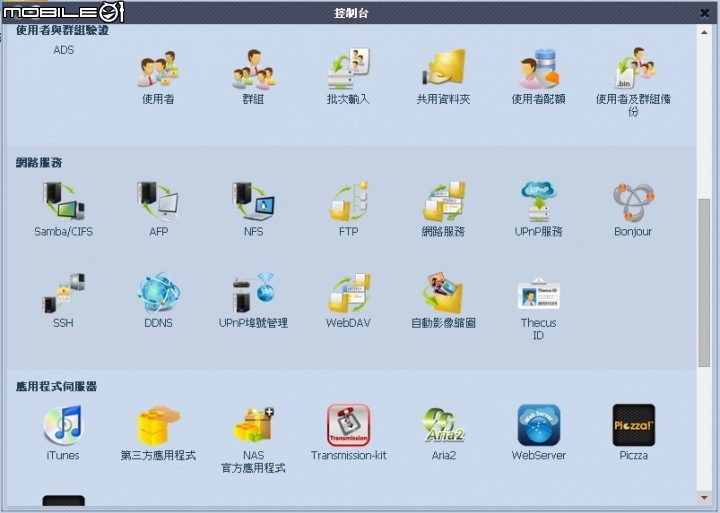Open the Bonjour icon
The width and height of the screenshot is (720, 513).
tap(634, 202)
